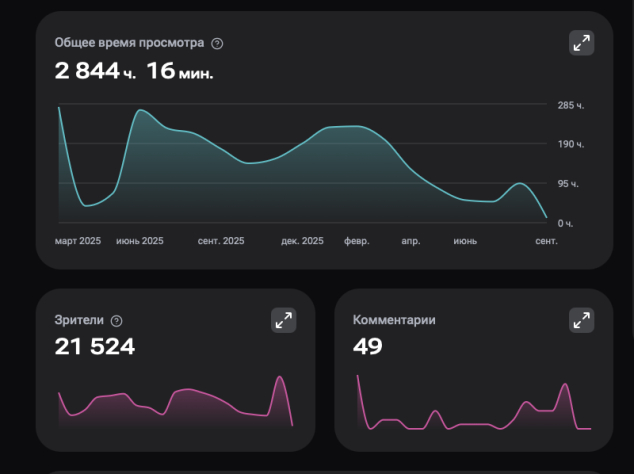Select the 285 ч. y-axis label

coord(571,106)
